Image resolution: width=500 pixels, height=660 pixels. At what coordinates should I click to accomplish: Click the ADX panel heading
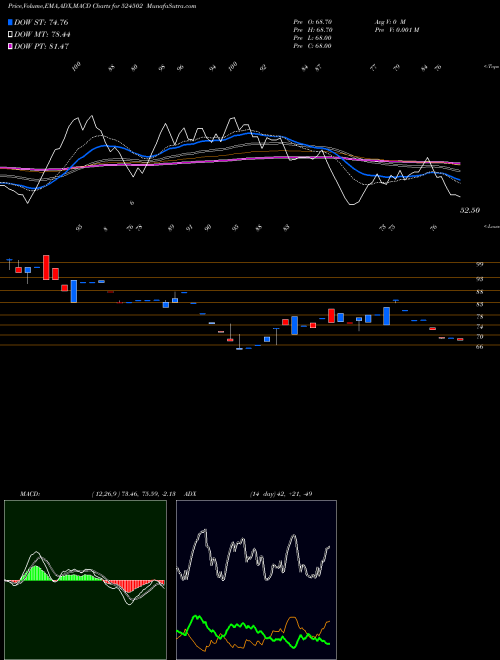[x=190, y=494]
